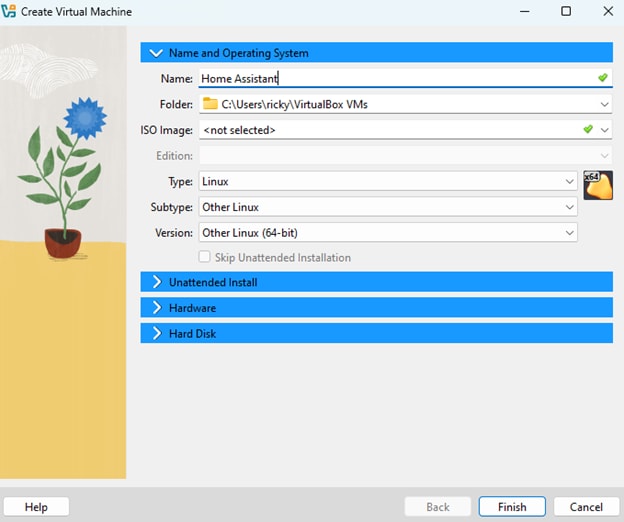
Task: Collapse the Name and Operating System section
Action: pos(376,53)
